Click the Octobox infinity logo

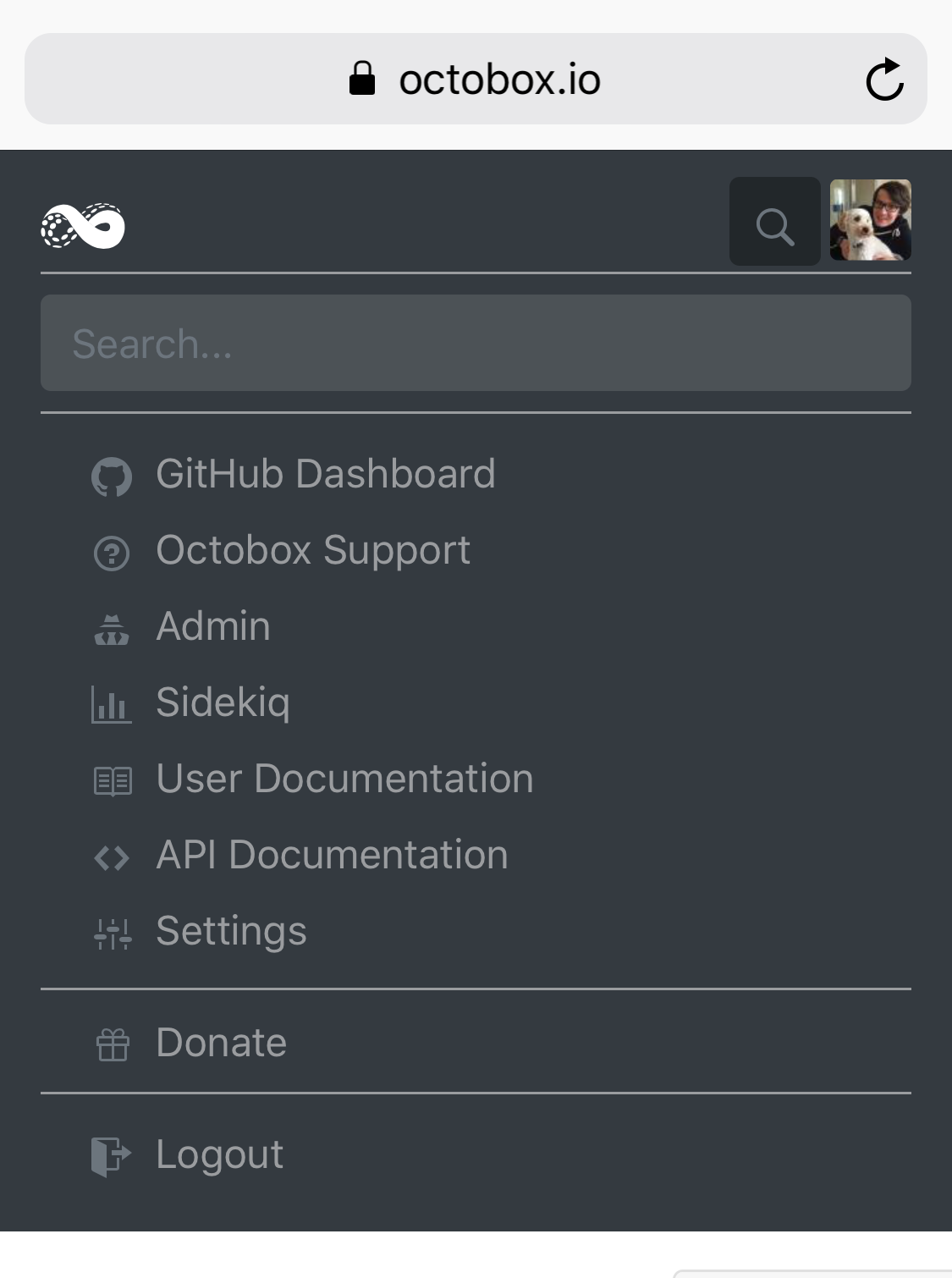coord(85,227)
